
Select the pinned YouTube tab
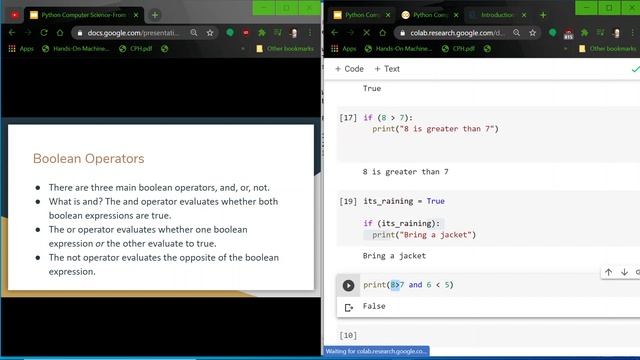pyautogui.click(x=15, y=15)
